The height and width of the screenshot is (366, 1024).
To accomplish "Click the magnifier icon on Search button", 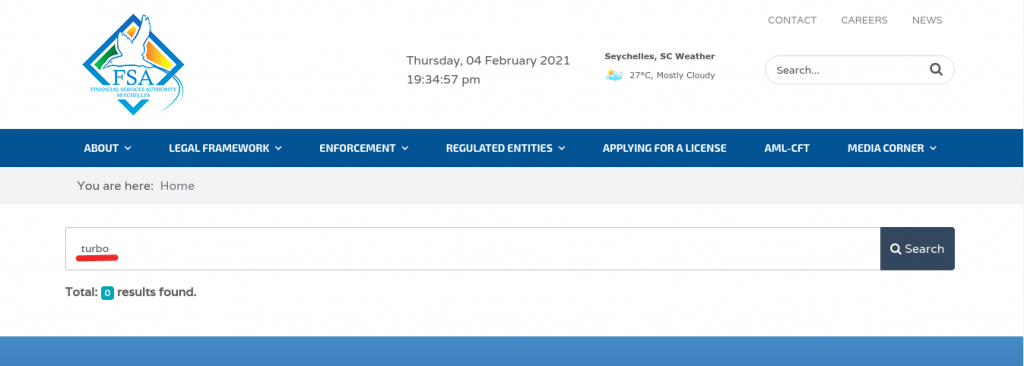I will point(896,249).
